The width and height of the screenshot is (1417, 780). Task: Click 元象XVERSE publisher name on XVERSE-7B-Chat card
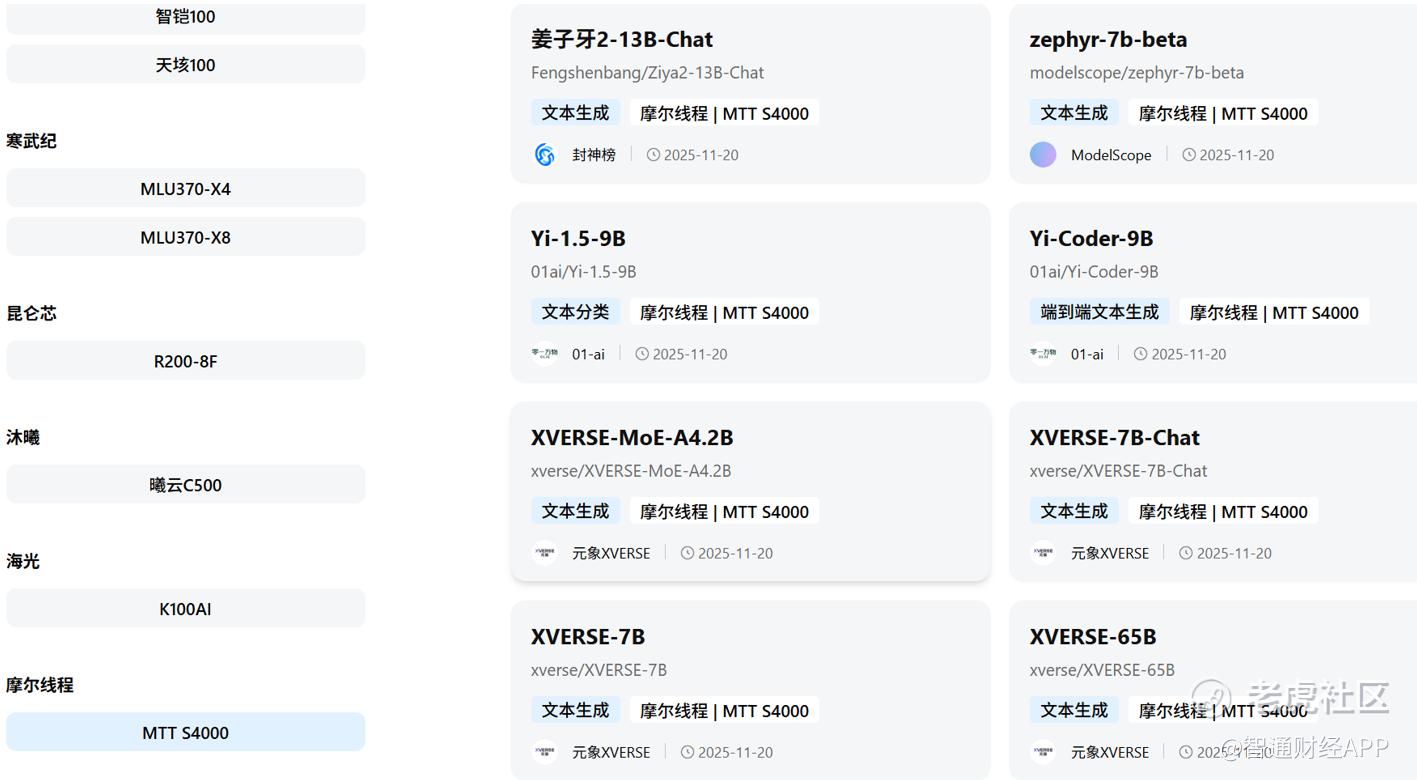tap(1110, 553)
